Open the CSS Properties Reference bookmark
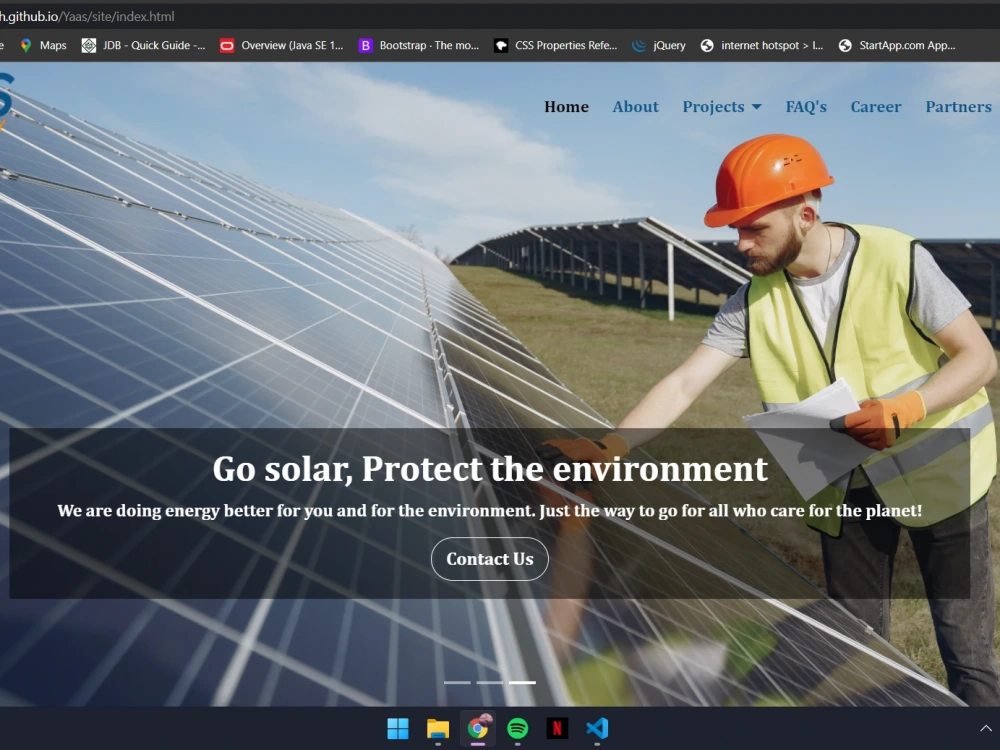The height and width of the screenshot is (750, 1000). (555, 45)
